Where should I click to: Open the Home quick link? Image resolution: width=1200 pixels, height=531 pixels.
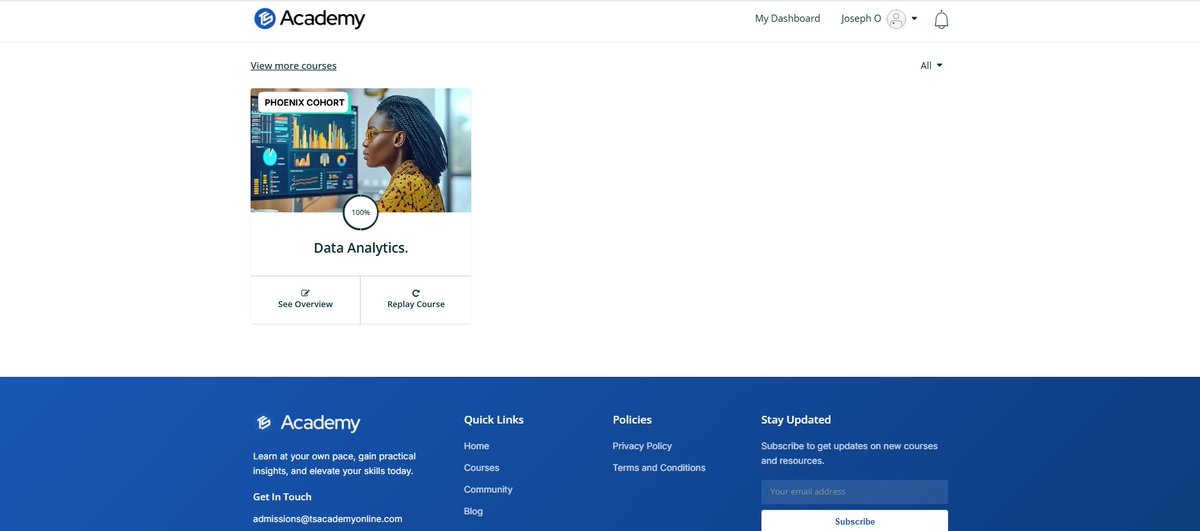tap(476, 446)
